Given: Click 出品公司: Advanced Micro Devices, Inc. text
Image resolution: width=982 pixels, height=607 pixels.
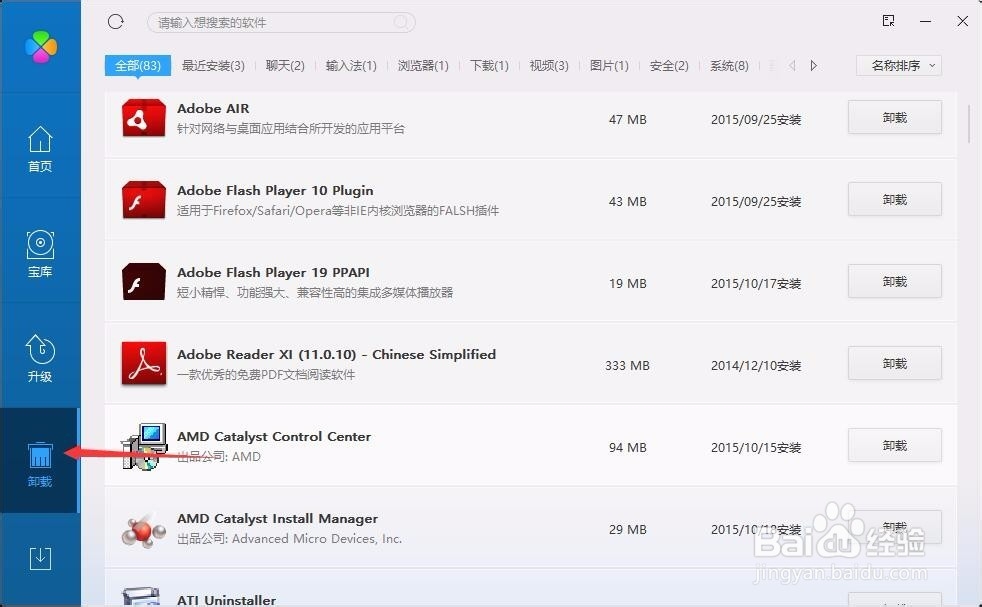Looking at the screenshot, I should 289,539.
